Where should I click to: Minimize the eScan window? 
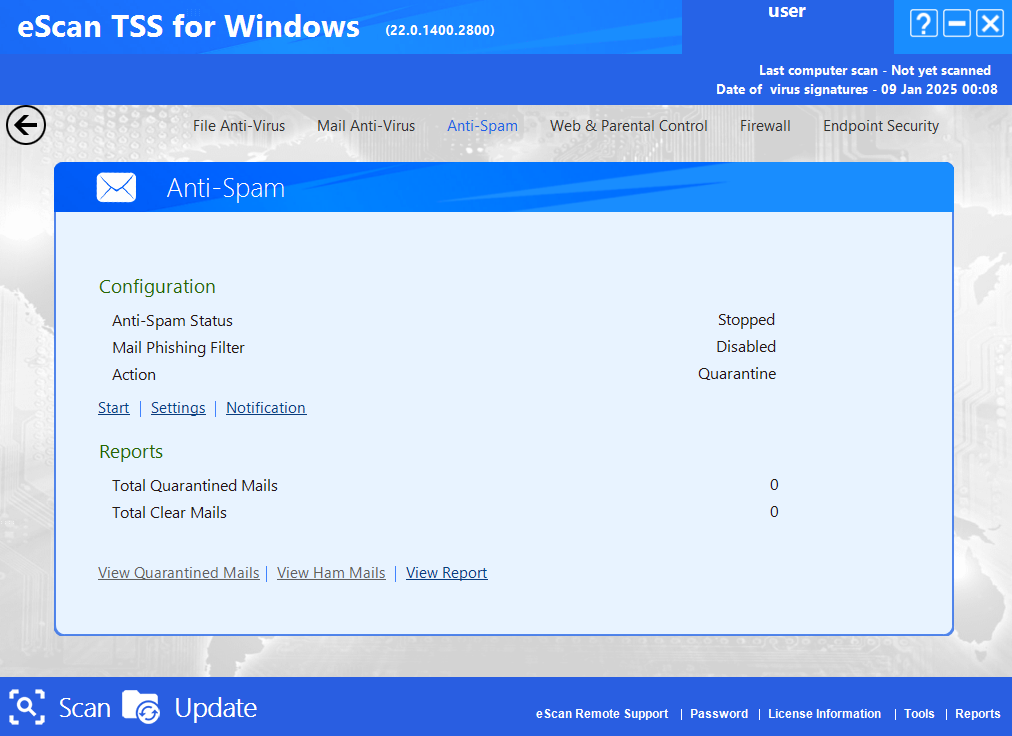point(956,24)
